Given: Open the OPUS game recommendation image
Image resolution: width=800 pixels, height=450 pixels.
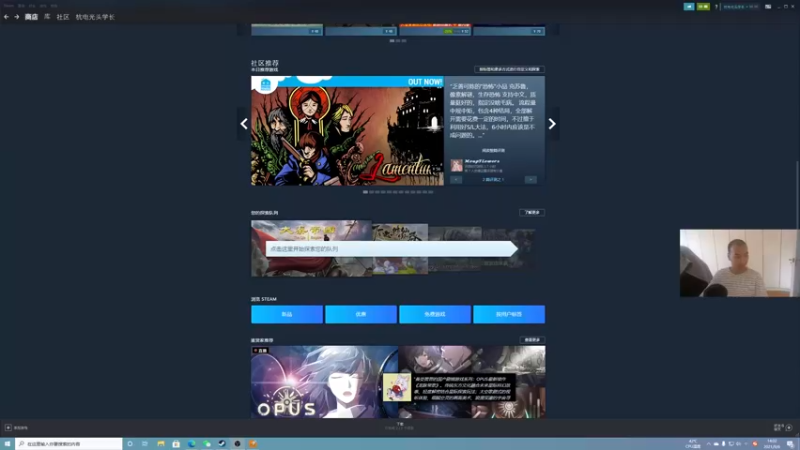Looking at the screenshot, I should tap(324, 382).
